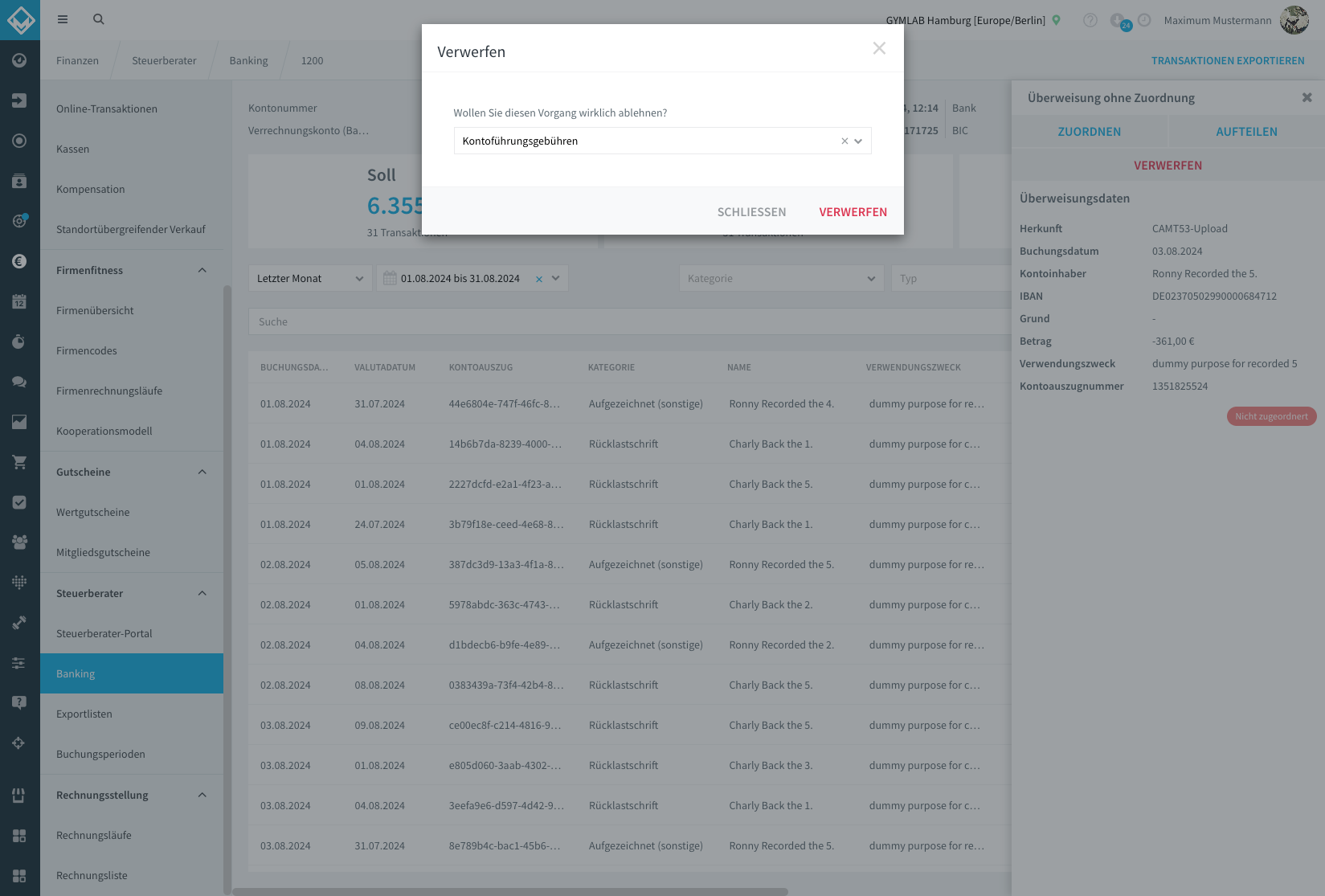Screen dimensions: 1325x896
Task: Click the sidebar vertical scrollbar
Action: click(227, 588)
